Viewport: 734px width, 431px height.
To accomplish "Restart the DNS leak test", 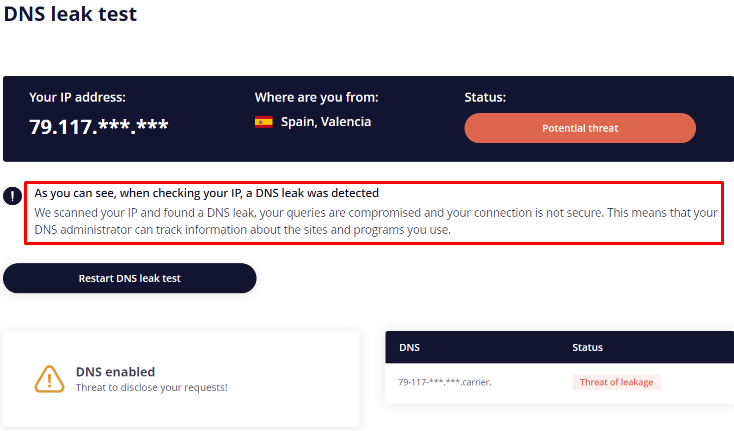I will (130, 278).
